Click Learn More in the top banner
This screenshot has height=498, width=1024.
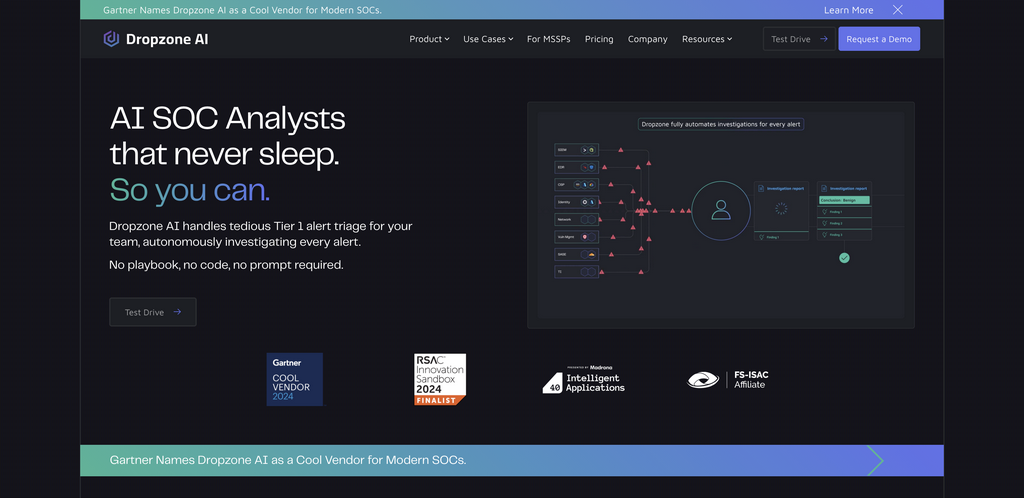click(848, 10)
